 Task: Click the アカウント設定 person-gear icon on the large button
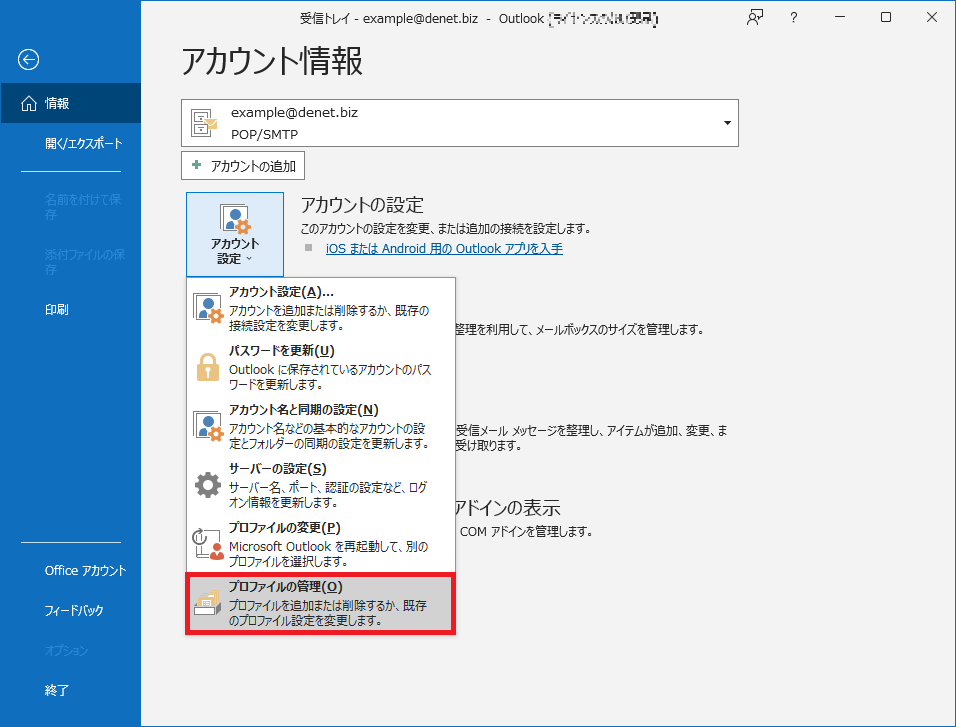(x=235, y=219)
